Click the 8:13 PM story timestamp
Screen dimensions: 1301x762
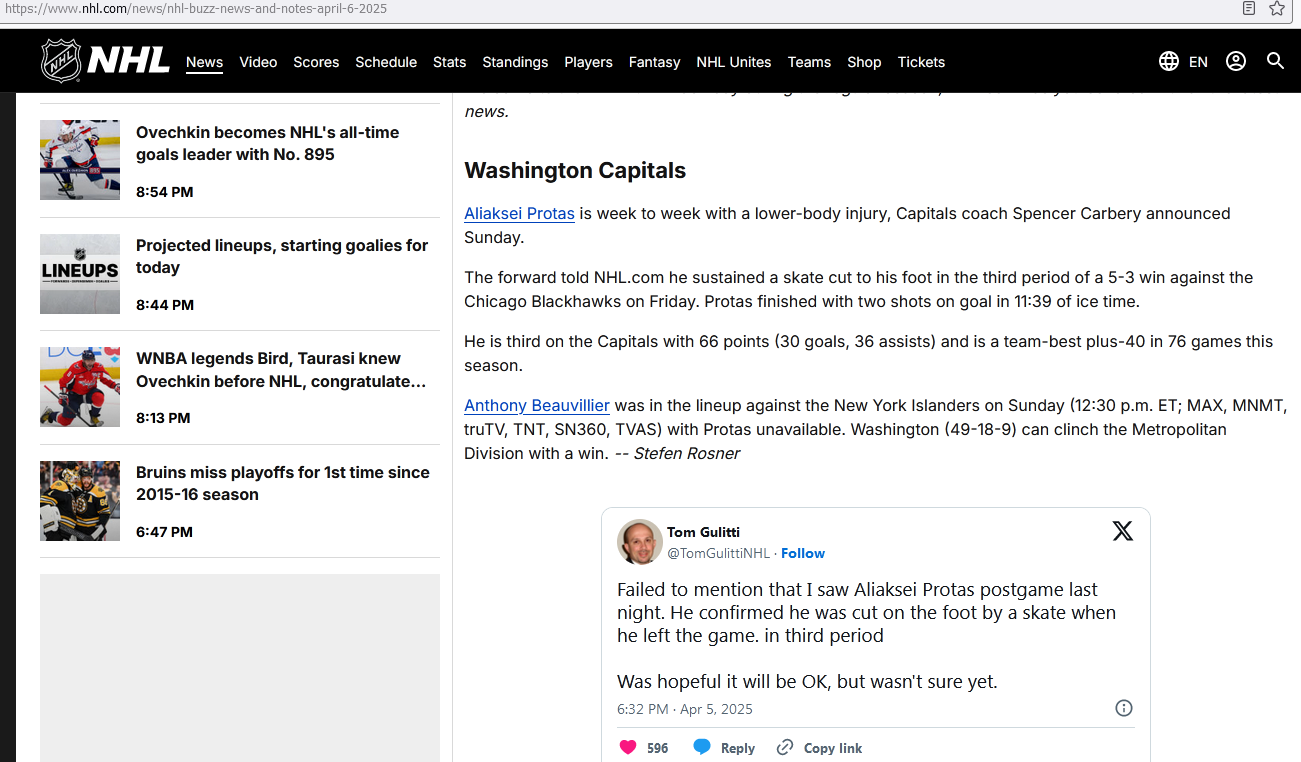(x=163, y=418)
